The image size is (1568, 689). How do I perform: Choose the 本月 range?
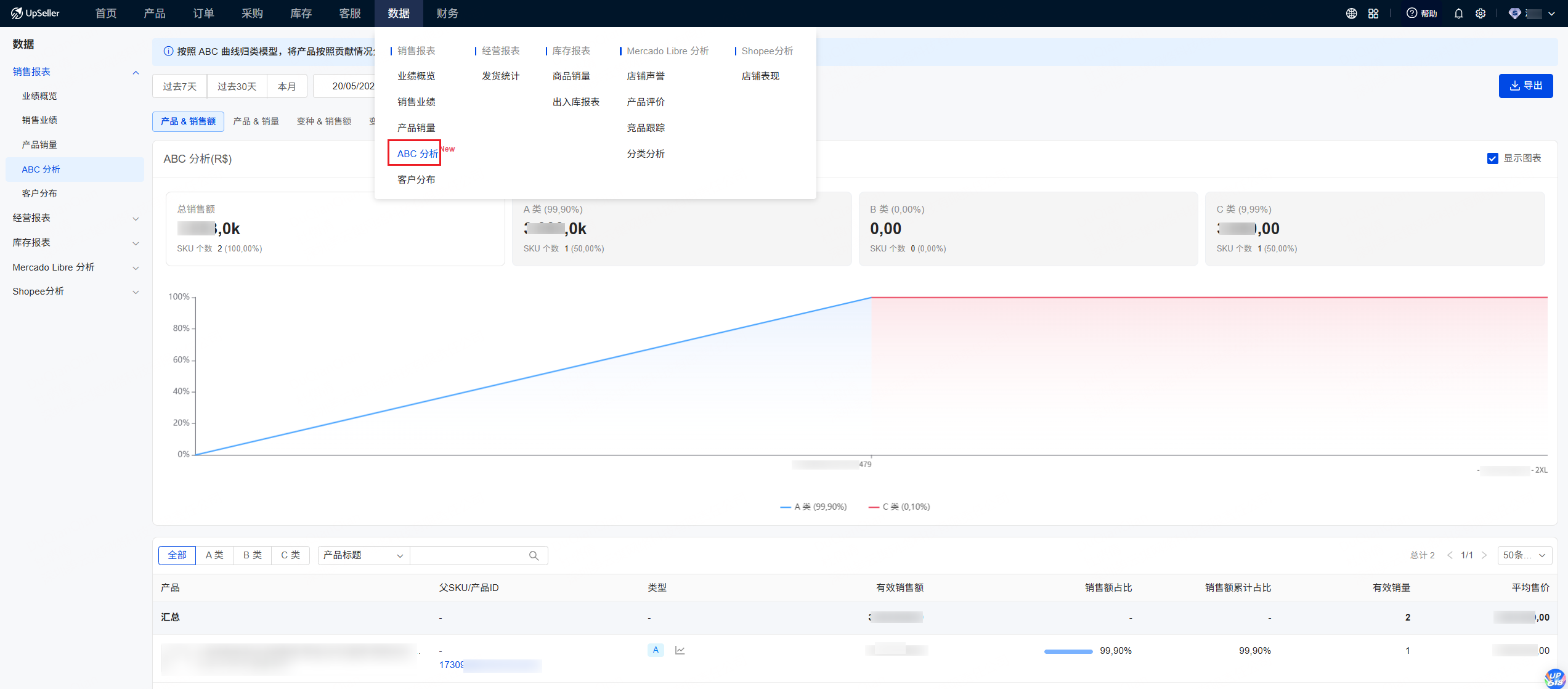(287, 86)
